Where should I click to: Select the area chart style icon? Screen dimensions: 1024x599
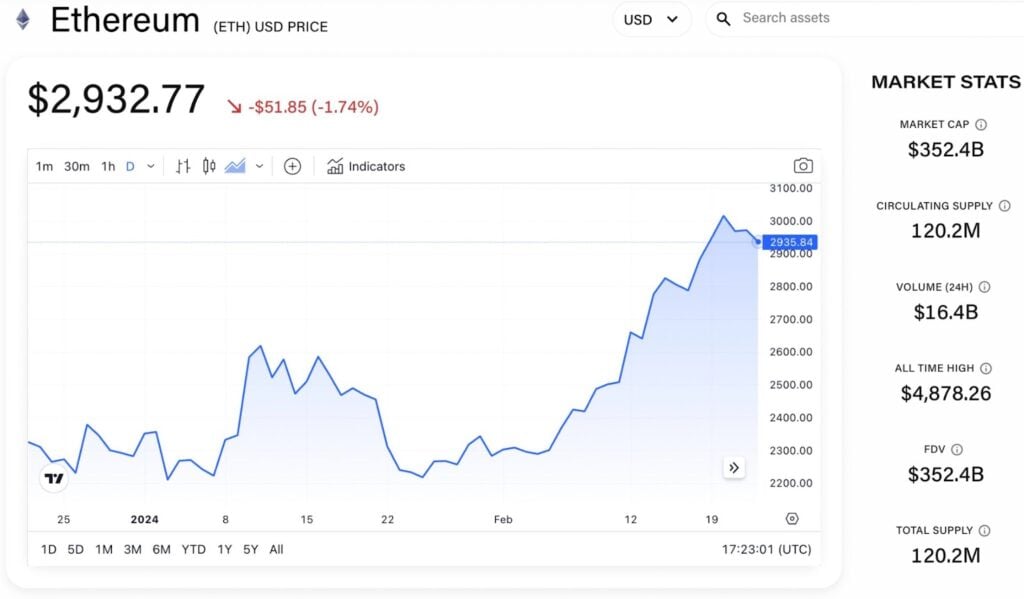[x=235, y=167]
